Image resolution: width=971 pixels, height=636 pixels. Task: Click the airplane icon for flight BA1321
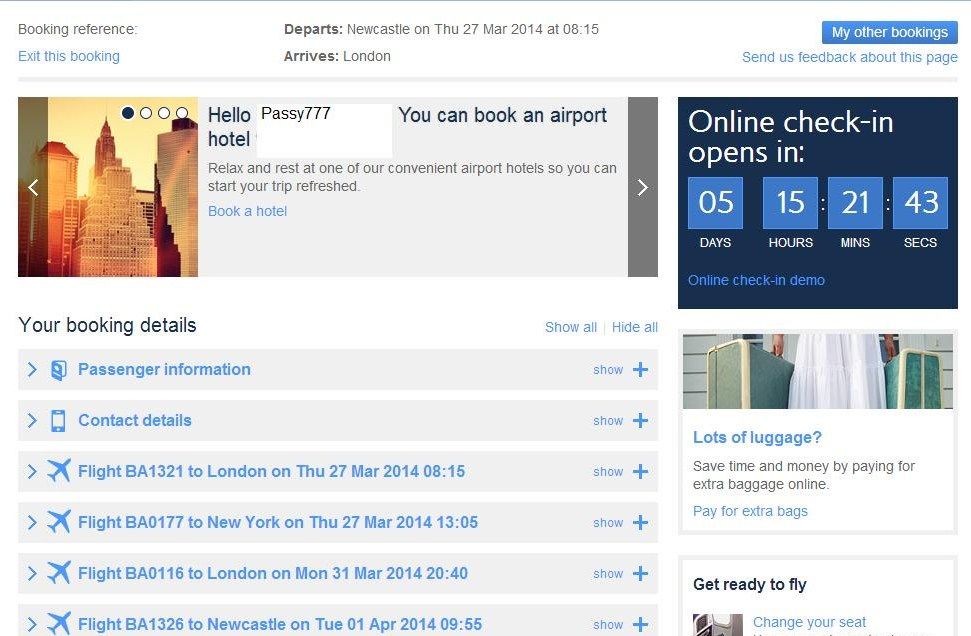(x=59, y=471)
